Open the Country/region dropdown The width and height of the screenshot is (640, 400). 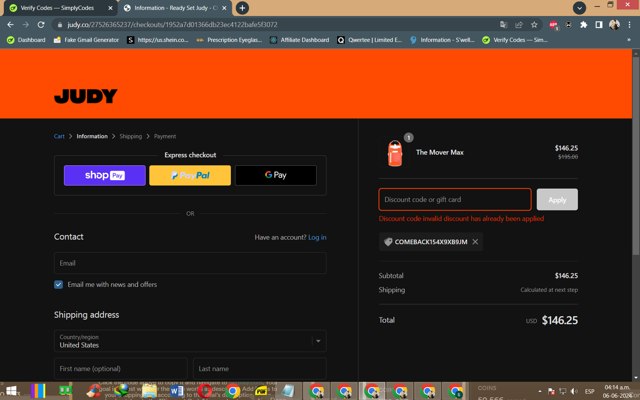point(190,341)
